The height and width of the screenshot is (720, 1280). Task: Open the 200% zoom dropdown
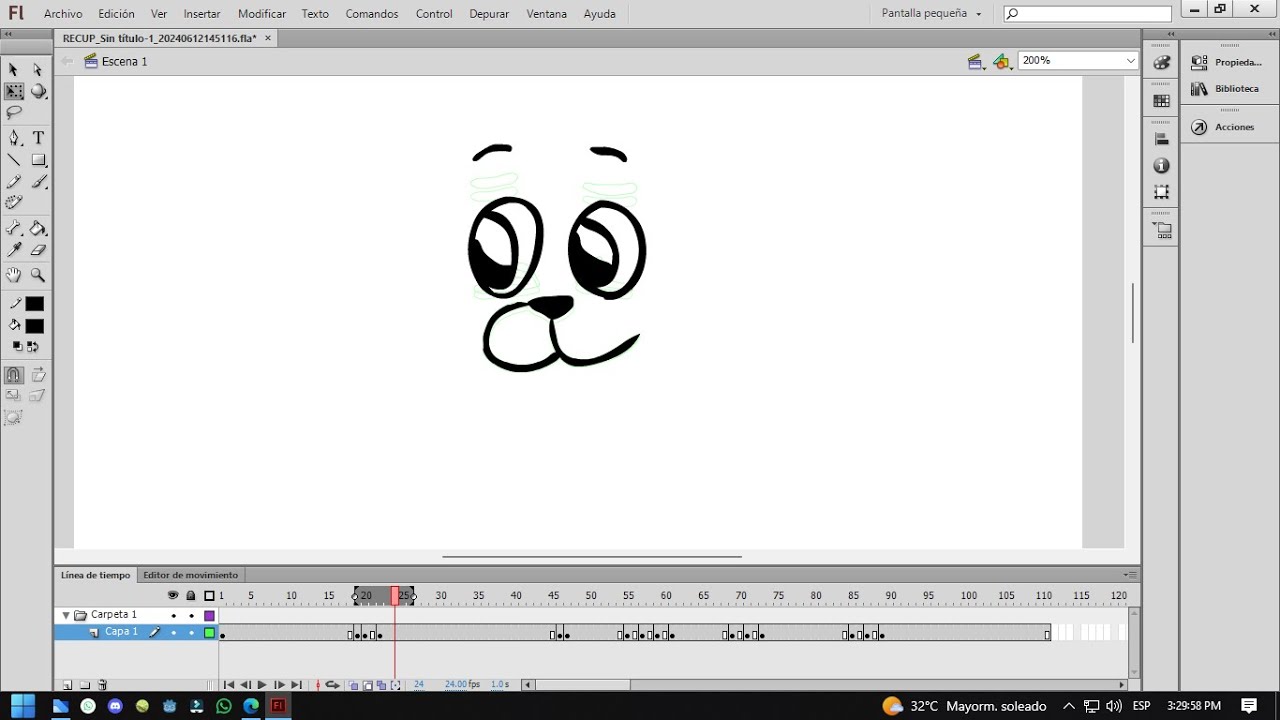(x=1131, y=61)
